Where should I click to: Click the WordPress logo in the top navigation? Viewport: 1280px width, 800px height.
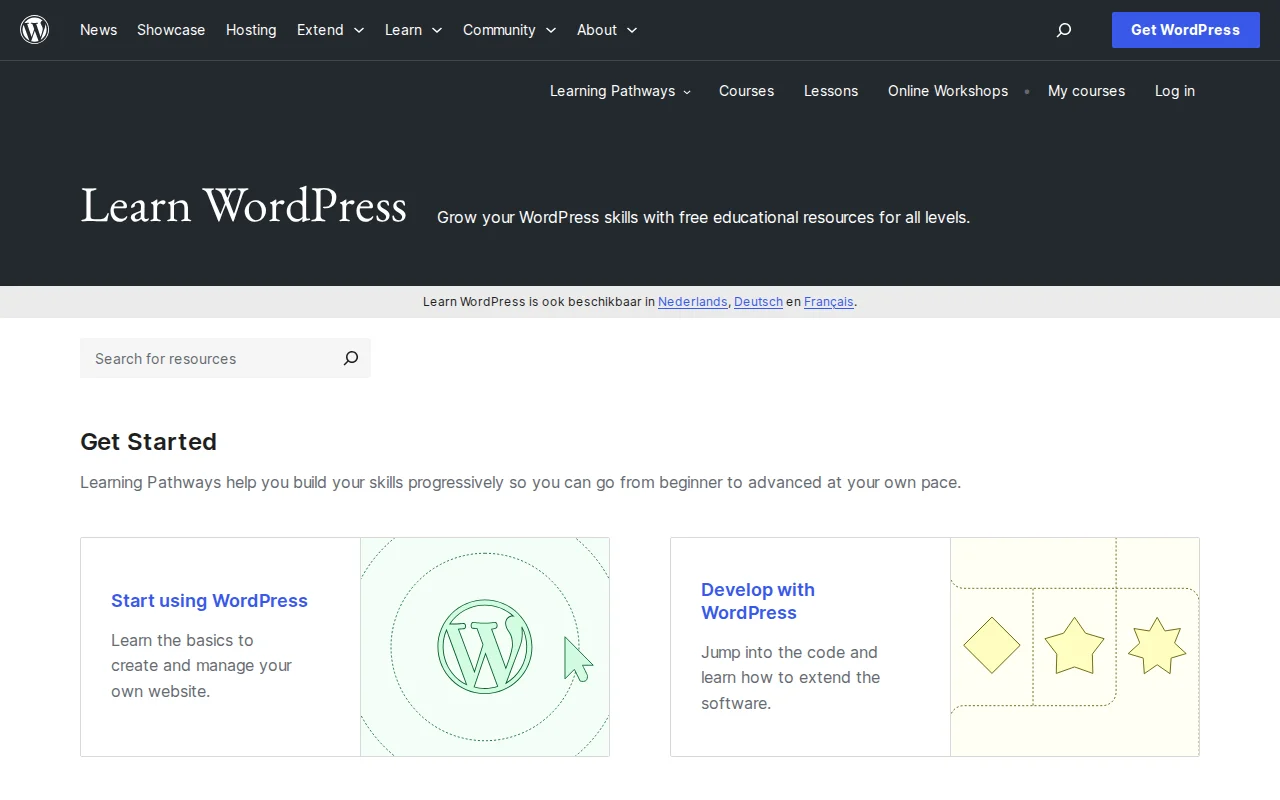[x=34, y=29]
